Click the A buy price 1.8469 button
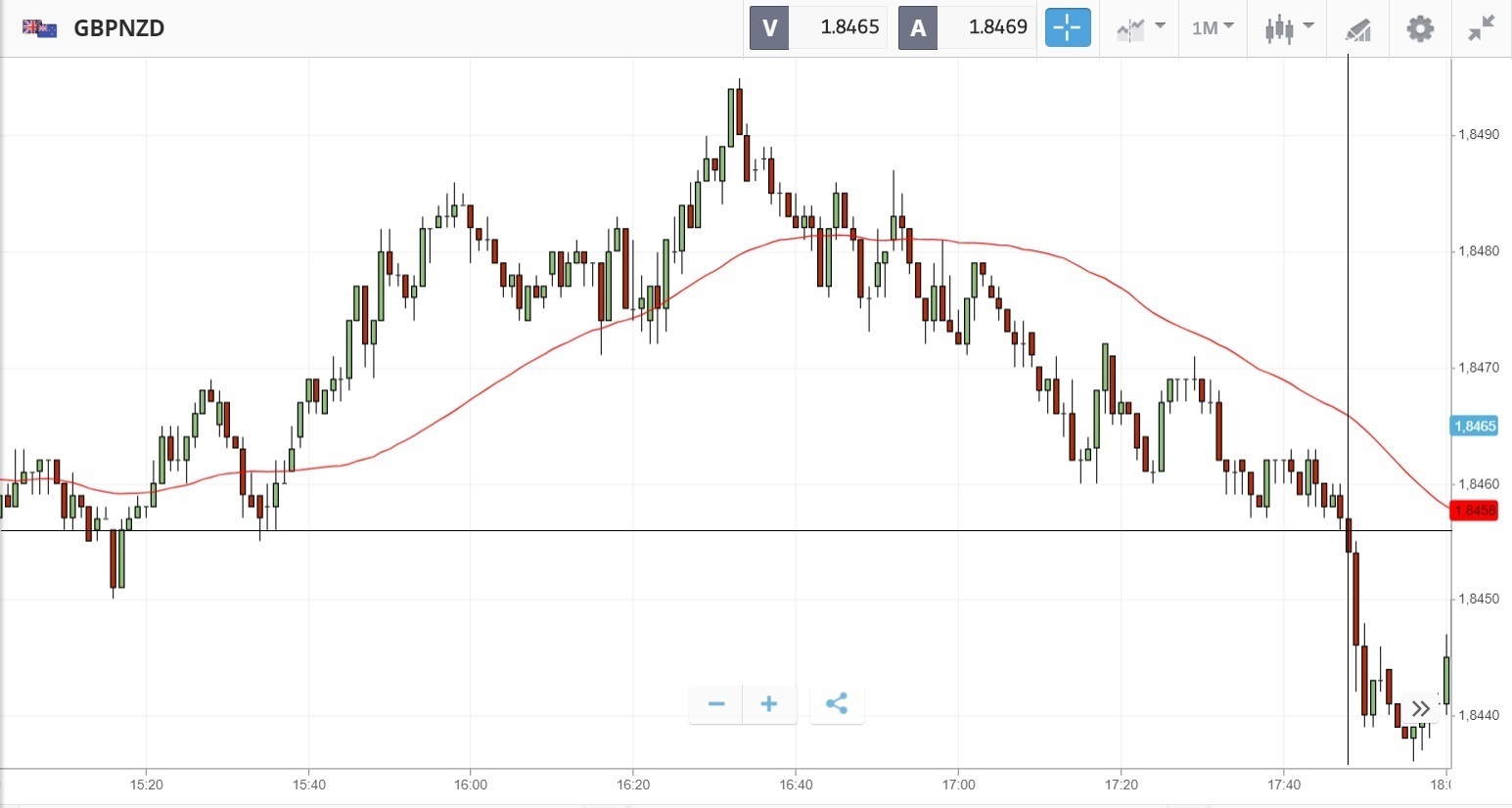1512x808 pixels. point(967,27)
